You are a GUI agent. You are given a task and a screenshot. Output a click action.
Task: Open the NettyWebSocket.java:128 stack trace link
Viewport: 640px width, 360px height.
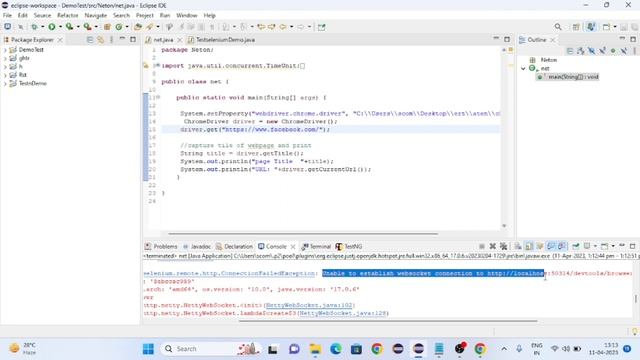tap(344, 313)
